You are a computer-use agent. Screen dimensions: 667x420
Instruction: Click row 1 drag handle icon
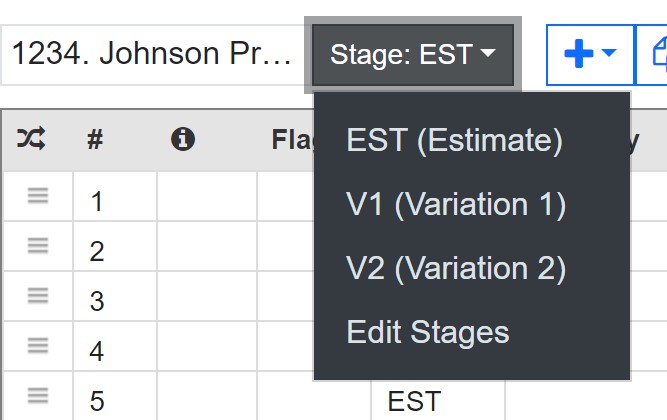[38, 196]
